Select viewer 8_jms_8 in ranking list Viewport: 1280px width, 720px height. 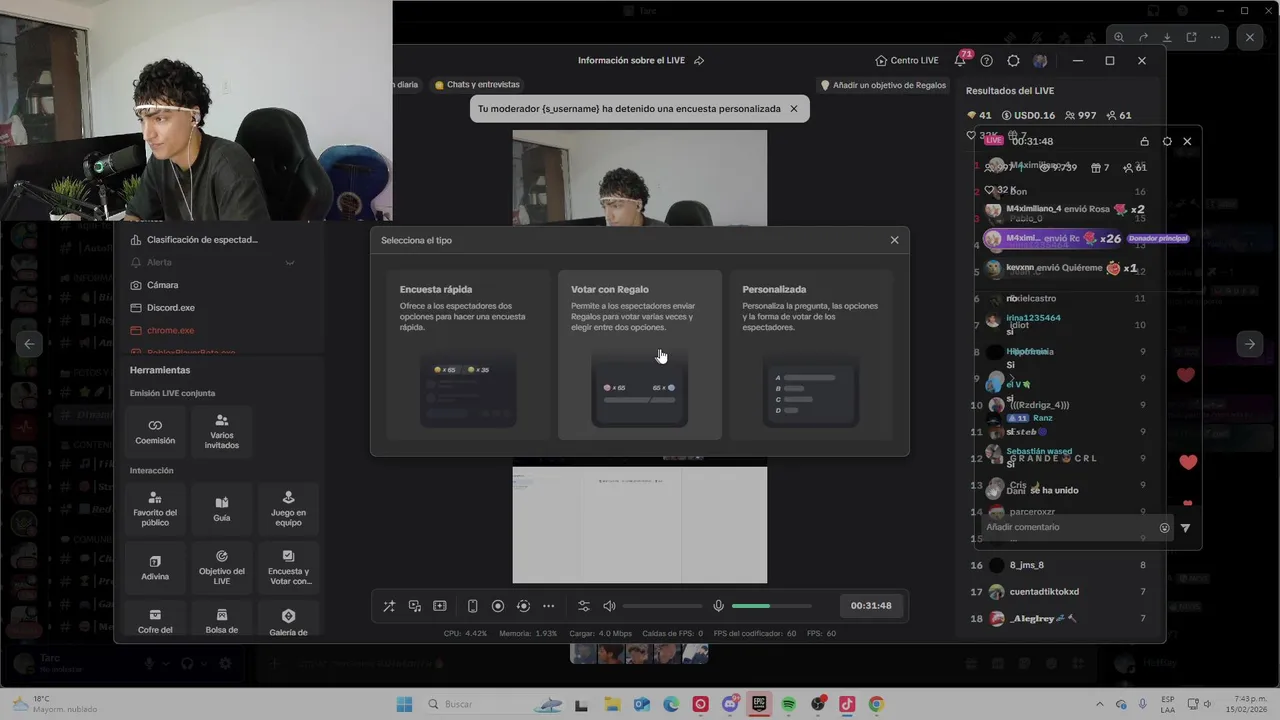point(1058,565)
